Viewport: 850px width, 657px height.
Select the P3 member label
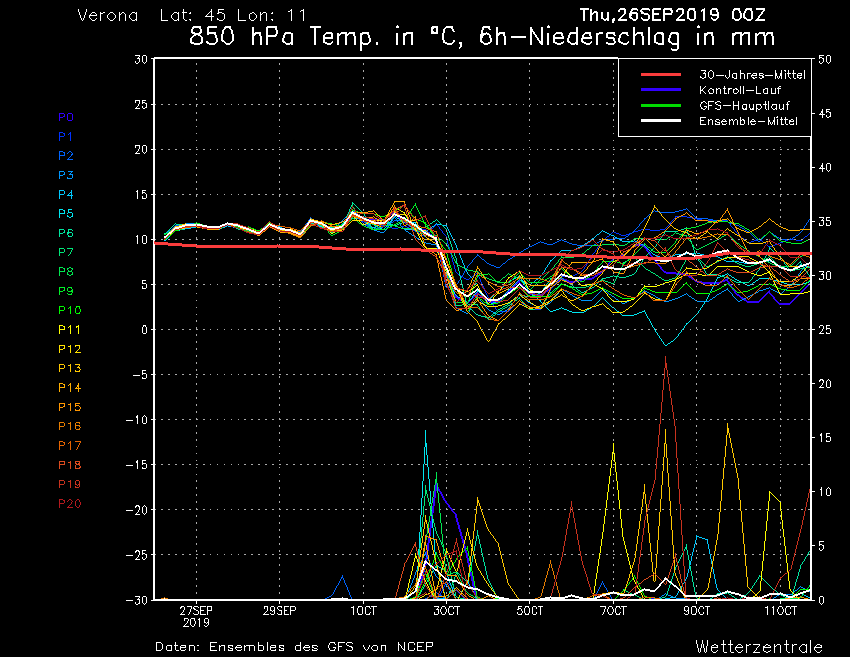pyautogui.click(x=66, y=175)
